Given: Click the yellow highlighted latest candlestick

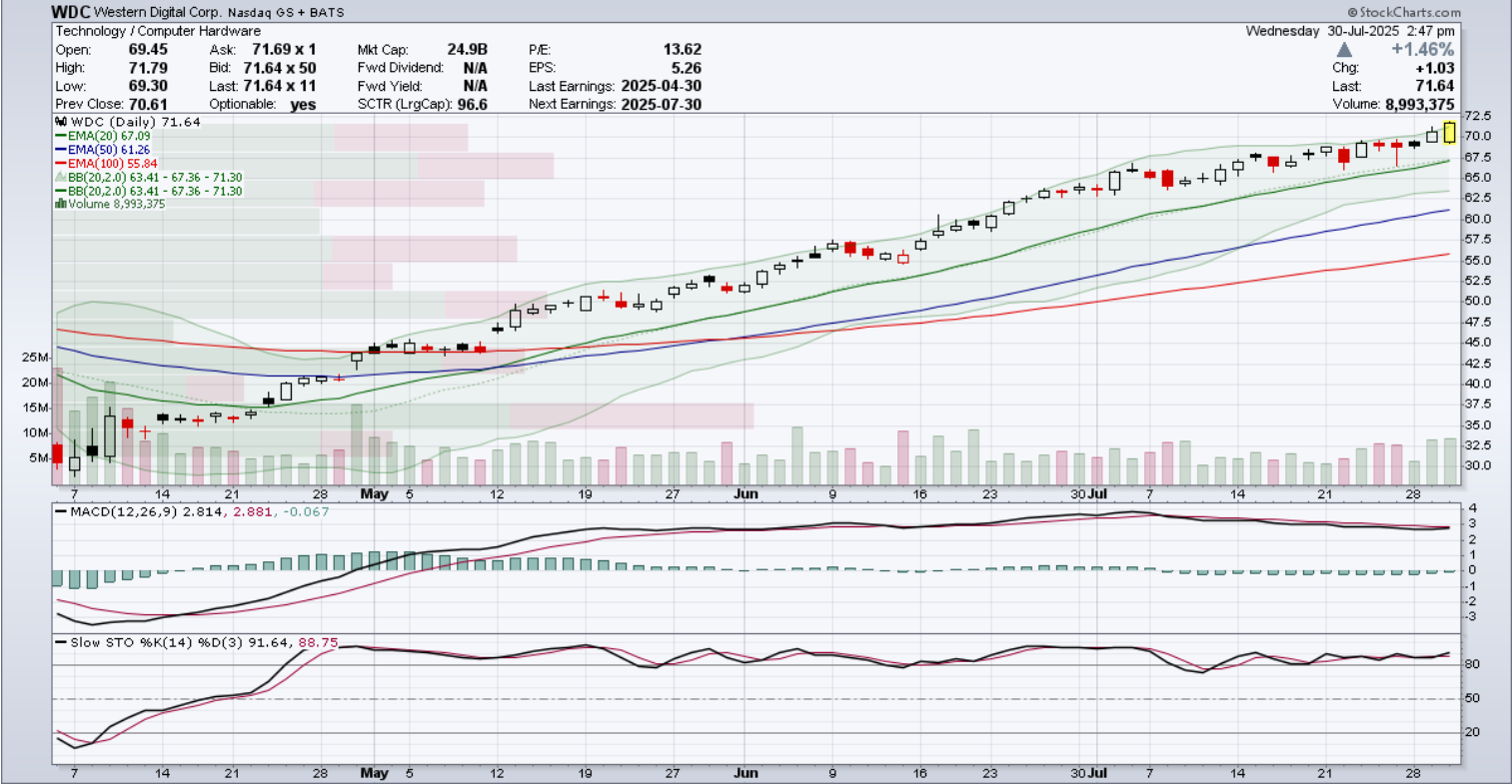Looking at the screenshot, I should 1449,132.
